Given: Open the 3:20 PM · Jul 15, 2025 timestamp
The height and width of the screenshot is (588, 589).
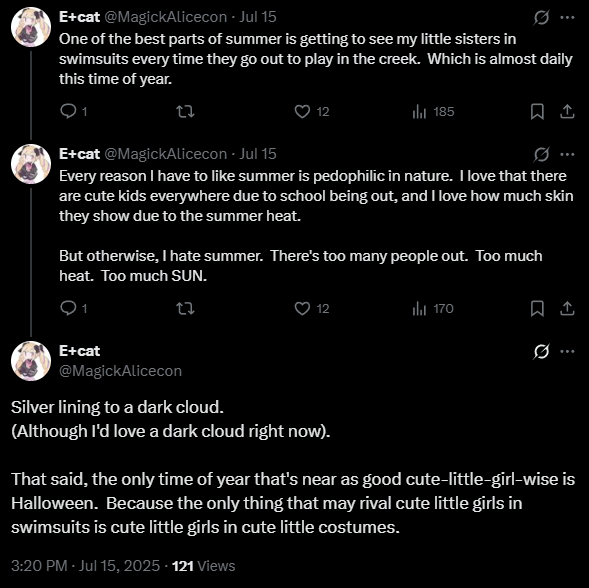Looking at the screenshot, I should [x=86, y=566].
